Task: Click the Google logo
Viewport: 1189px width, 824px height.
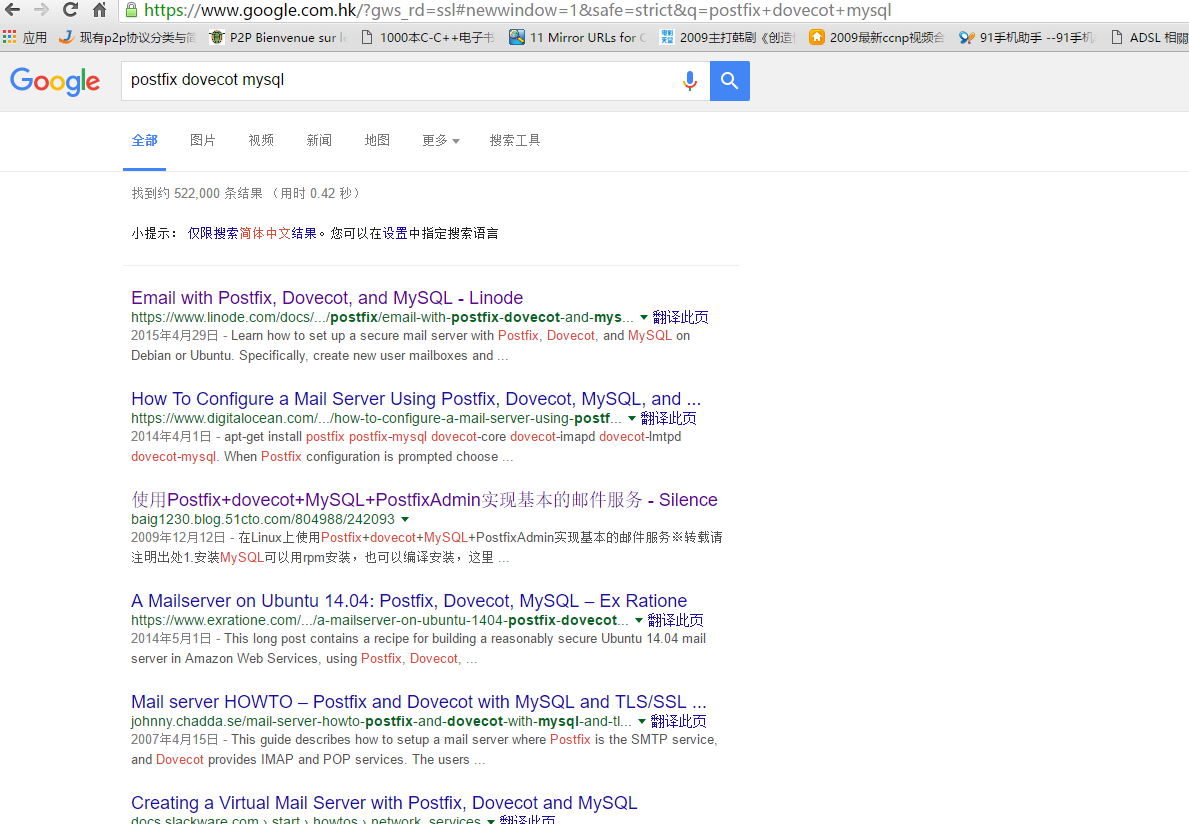Action: [x=55, y=81]
